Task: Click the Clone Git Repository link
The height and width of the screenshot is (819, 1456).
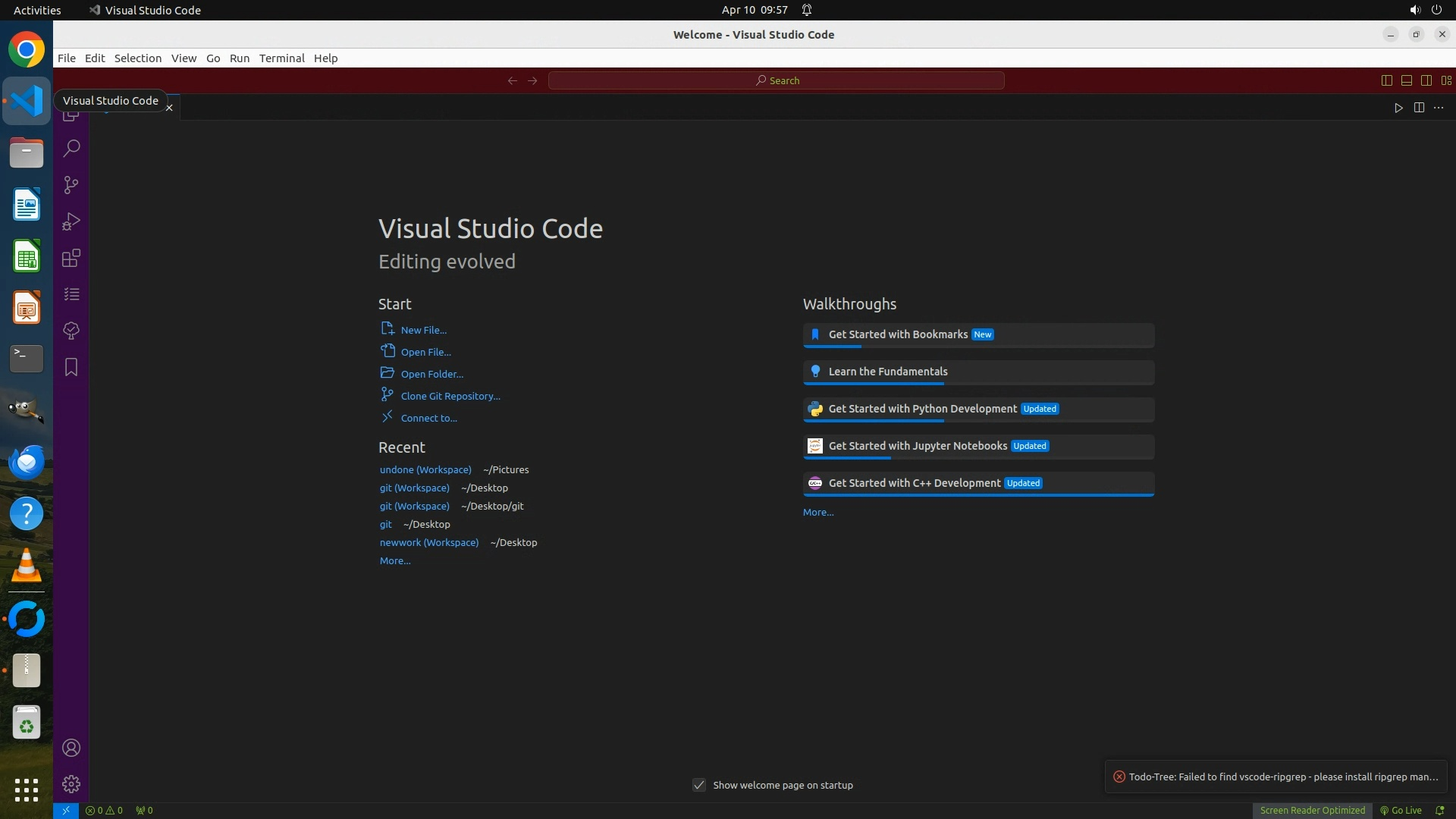Action: coord(450,396)
